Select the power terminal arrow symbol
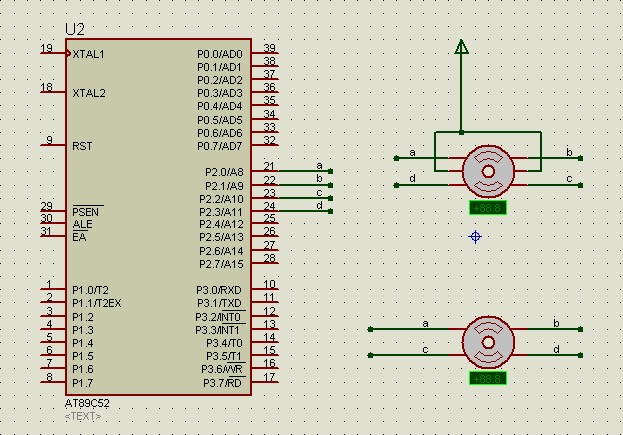 [461, 46]
